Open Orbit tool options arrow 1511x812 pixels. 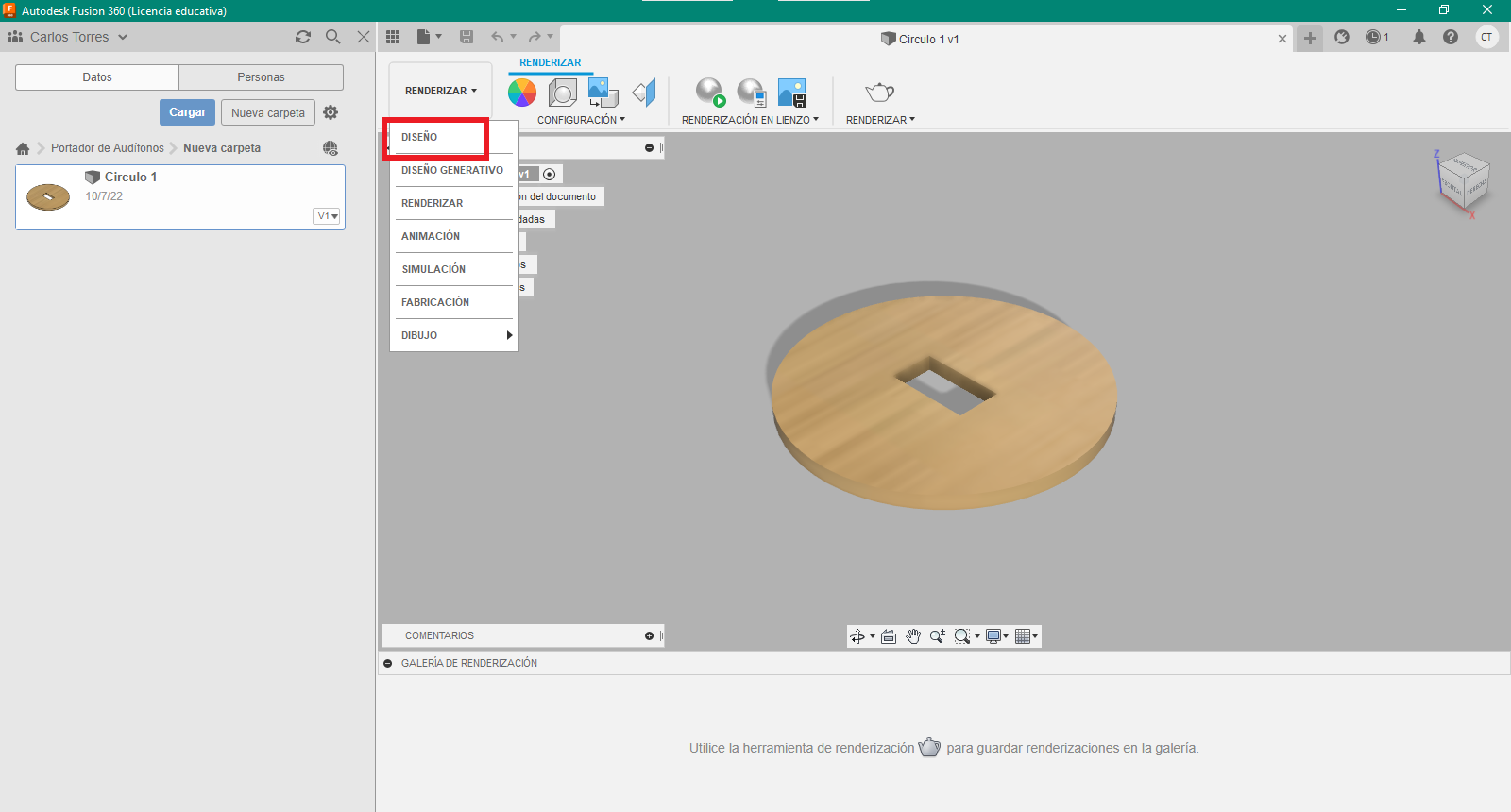tap(872, 636)
